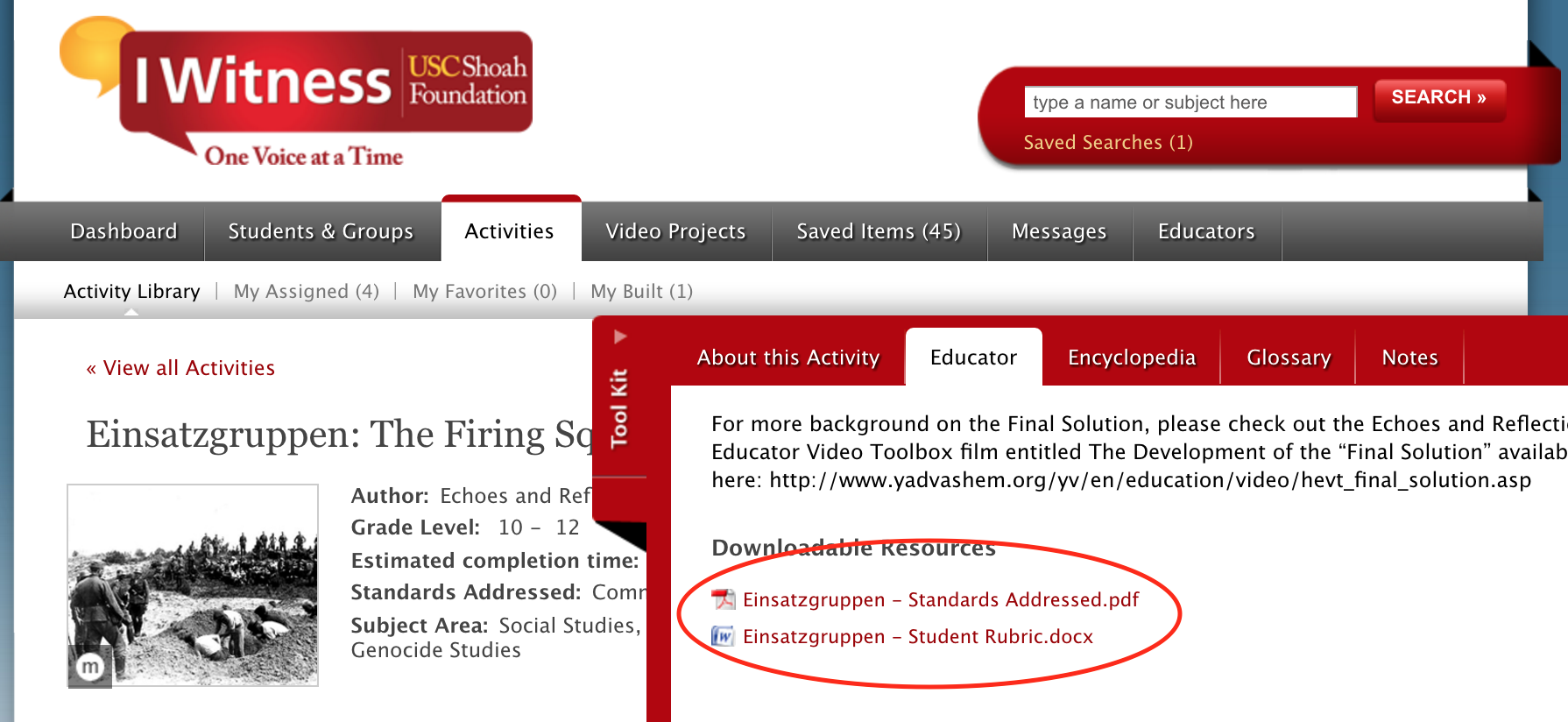Open Saved Searches (1) link
Viewport: 1568px width, 722px height.
(1108, 142)
